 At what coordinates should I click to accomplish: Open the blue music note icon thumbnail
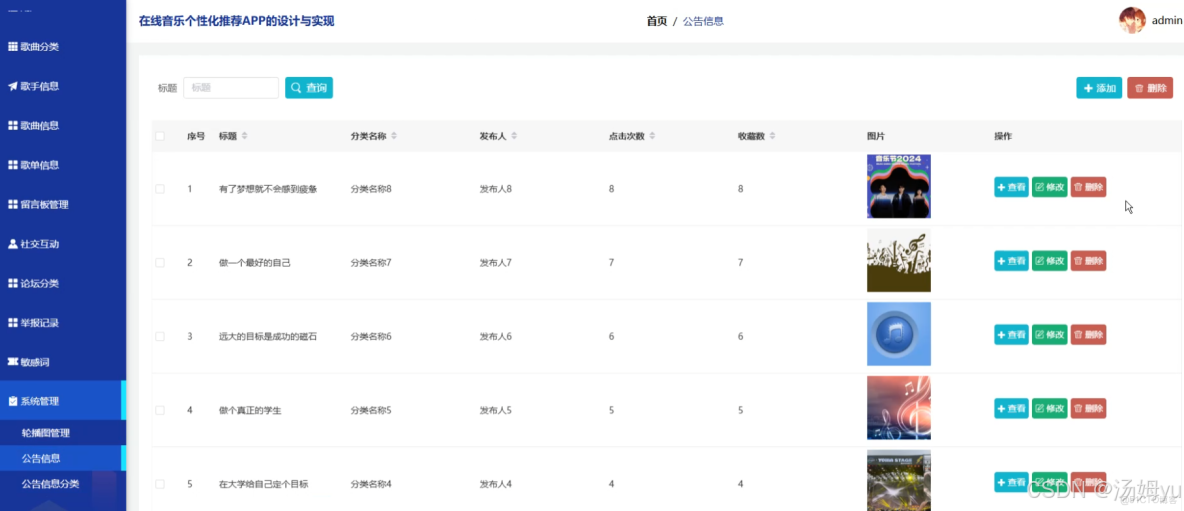899,334
